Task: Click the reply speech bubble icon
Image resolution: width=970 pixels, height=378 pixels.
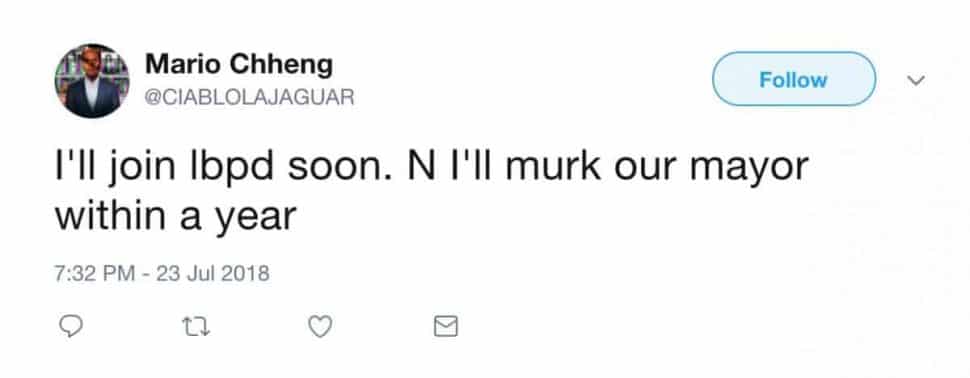Action: click(71, 325)
